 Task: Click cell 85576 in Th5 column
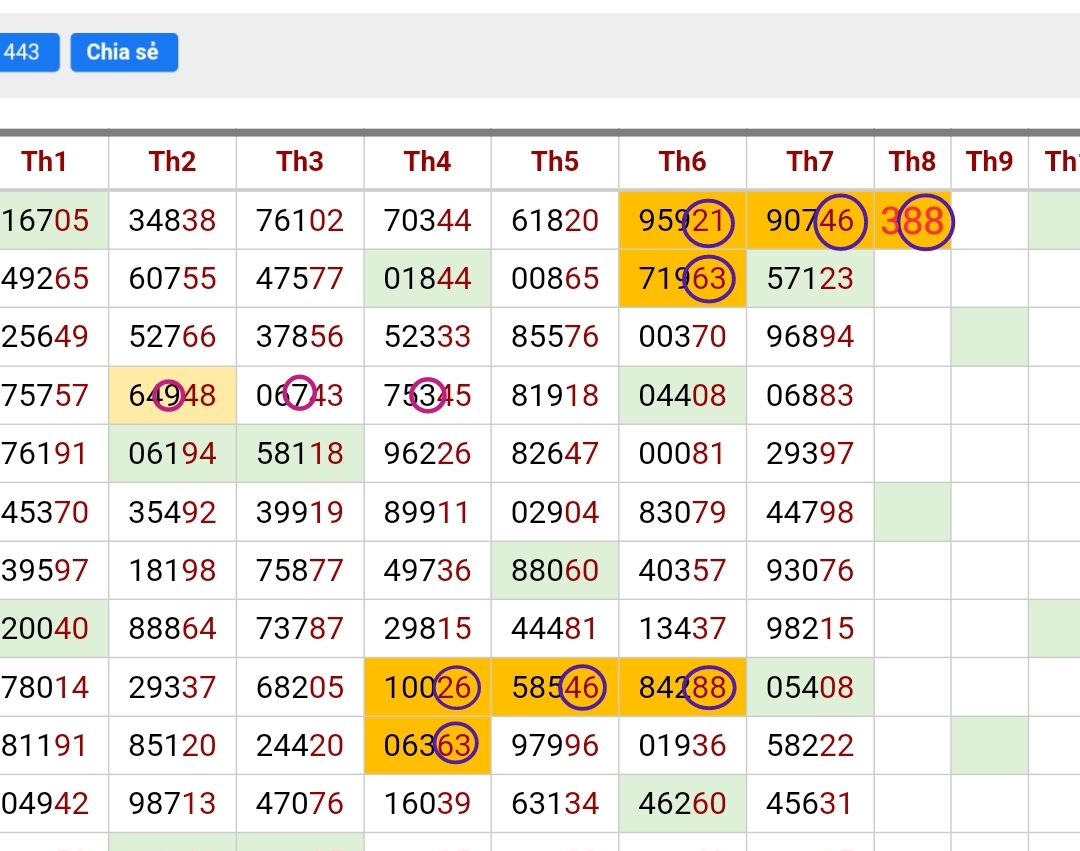pos(554,337)
